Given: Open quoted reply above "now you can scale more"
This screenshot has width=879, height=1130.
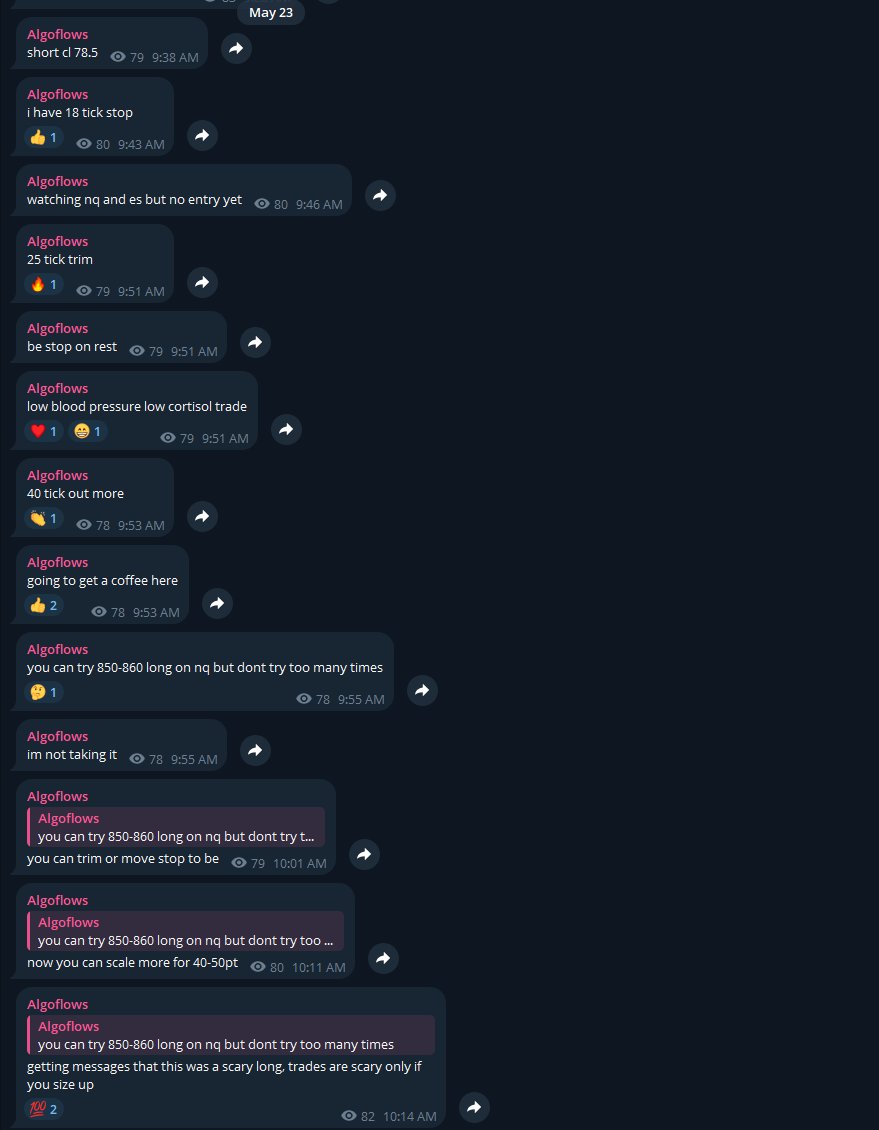Looking at the screenshot, I should (x=185, y=931).
